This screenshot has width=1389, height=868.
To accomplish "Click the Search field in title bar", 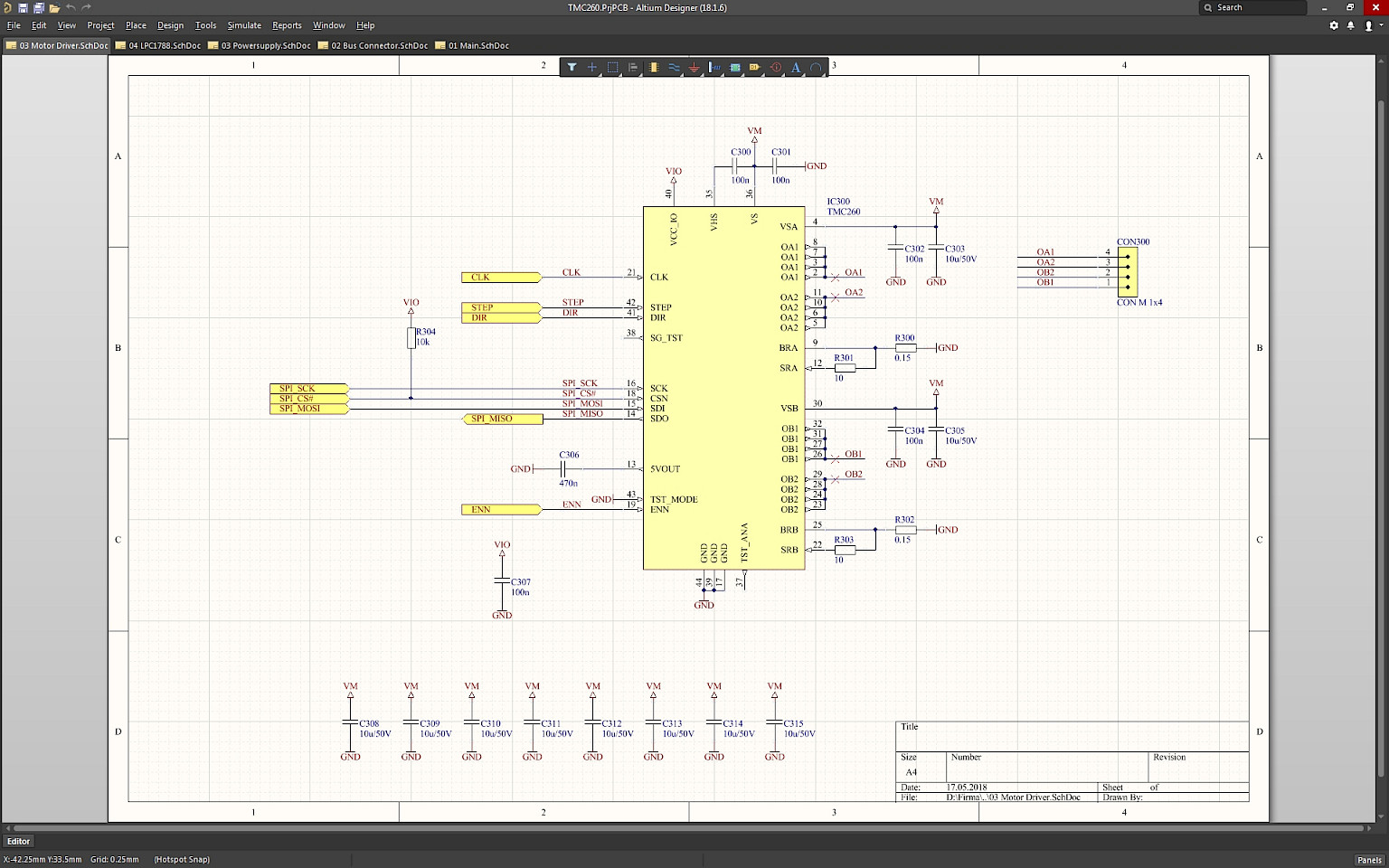I will point(1252,7).
